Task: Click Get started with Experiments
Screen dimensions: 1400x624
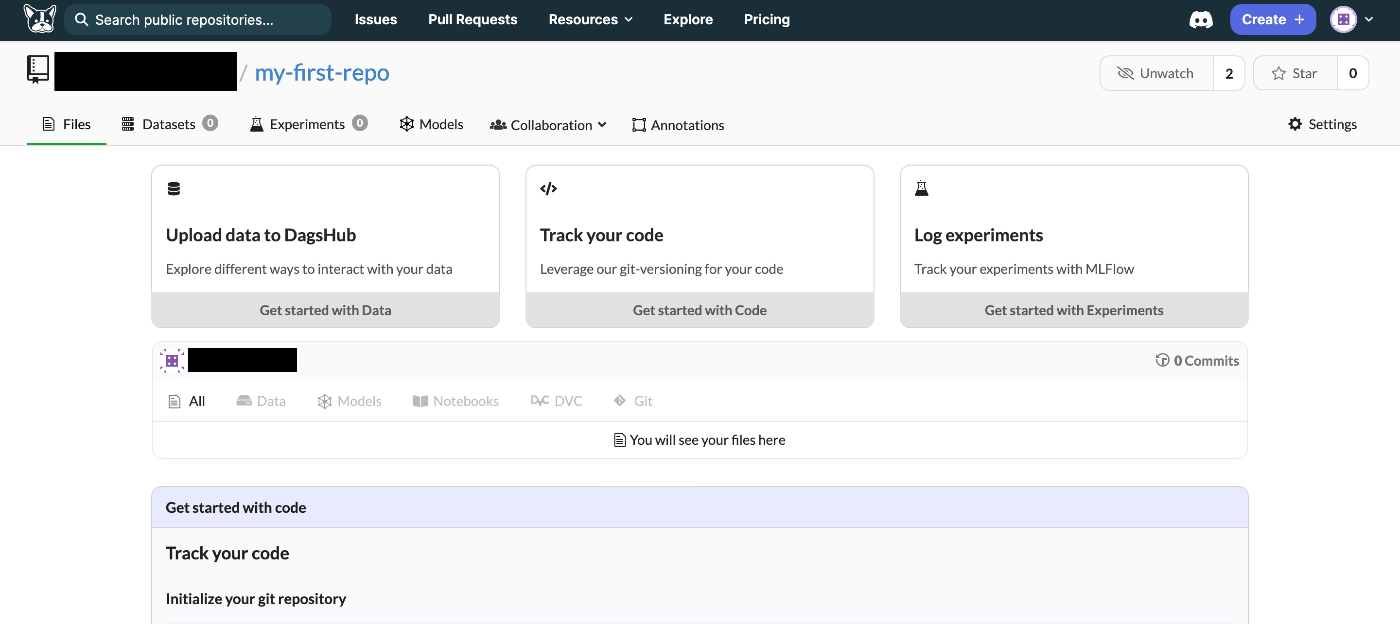Action: (x=1074, y=310)
